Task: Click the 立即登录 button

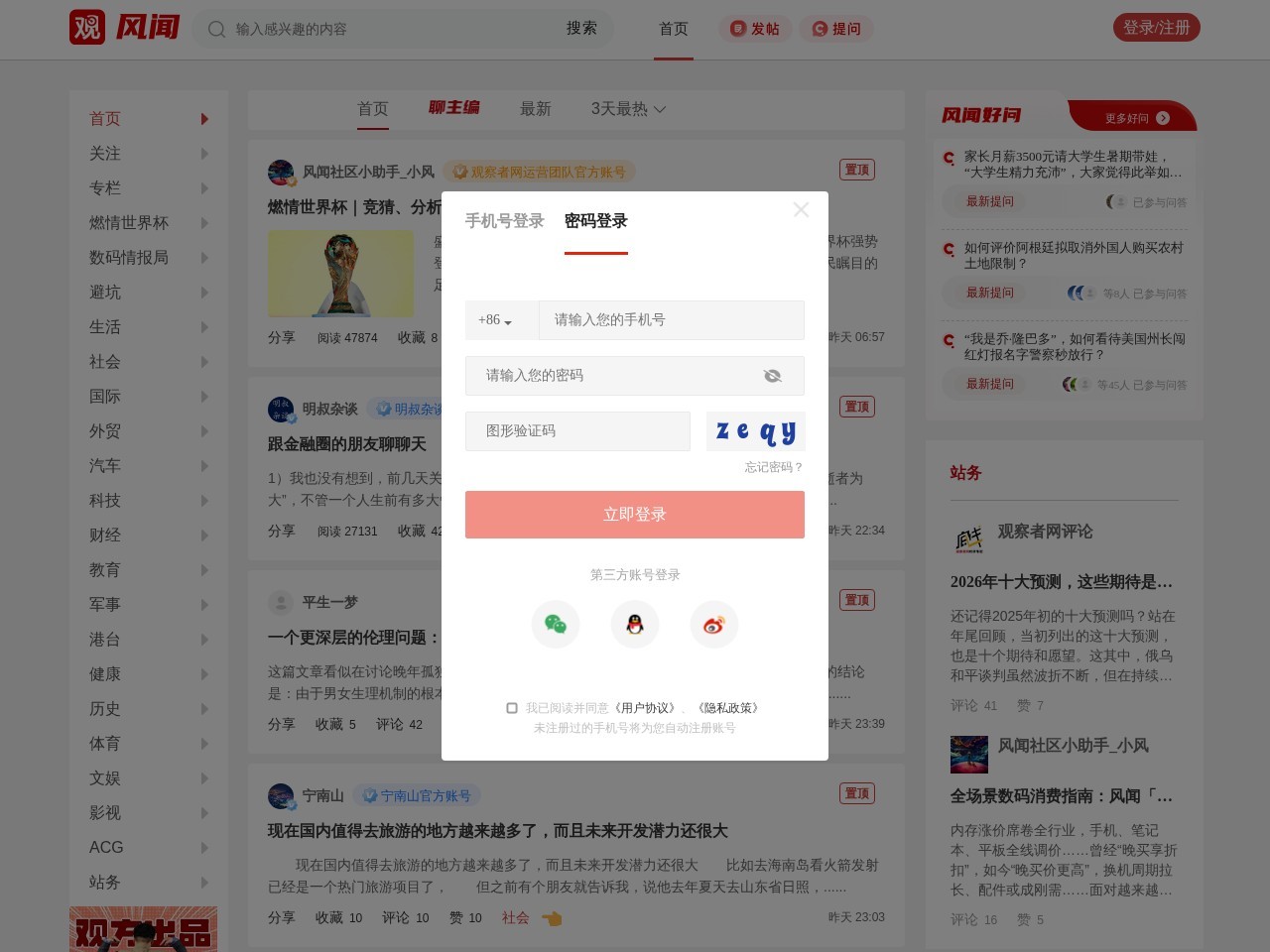Action: (x=635, y=515)
